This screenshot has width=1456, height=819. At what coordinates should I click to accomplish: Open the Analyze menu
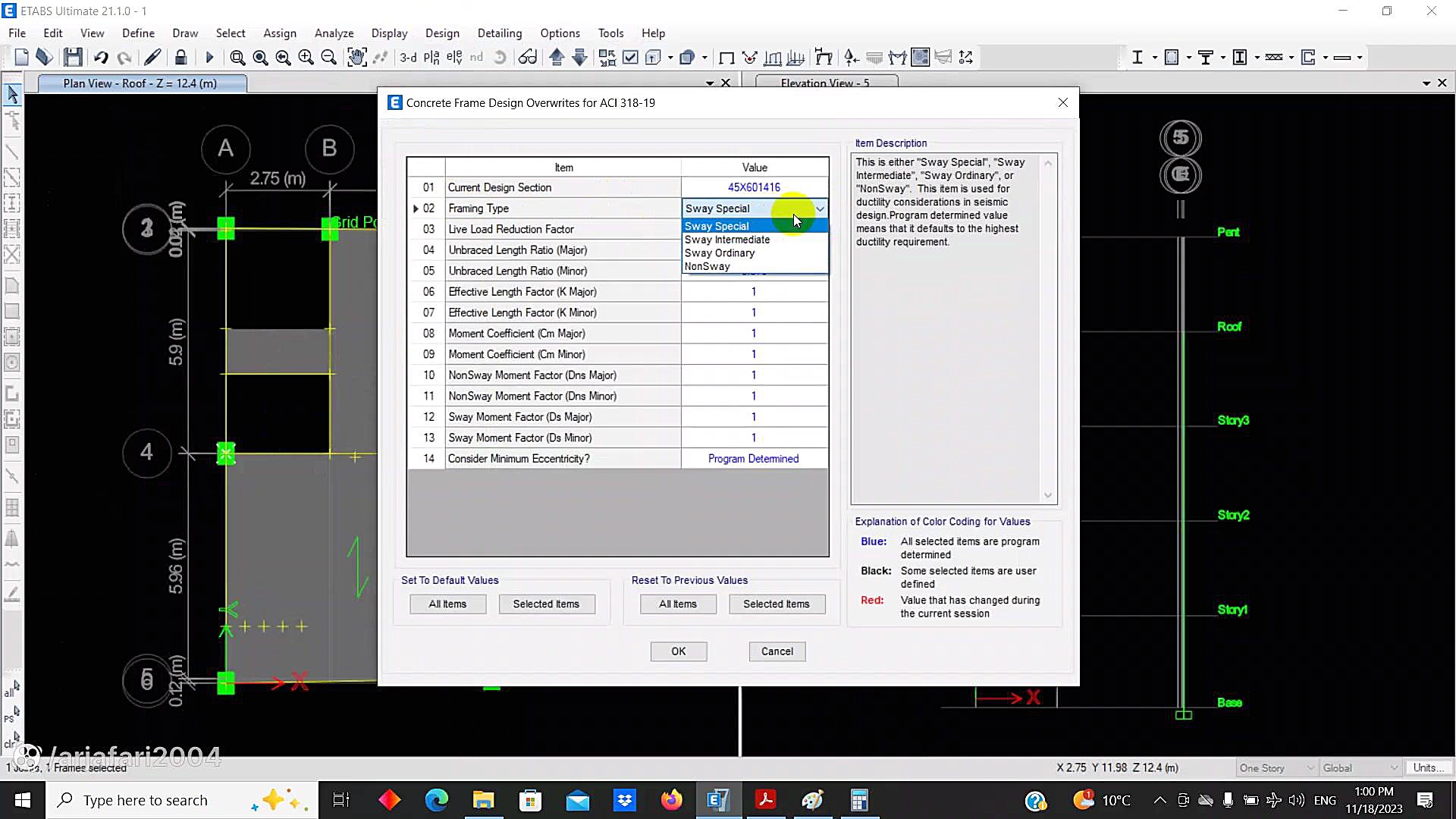(x=334, y=33)
